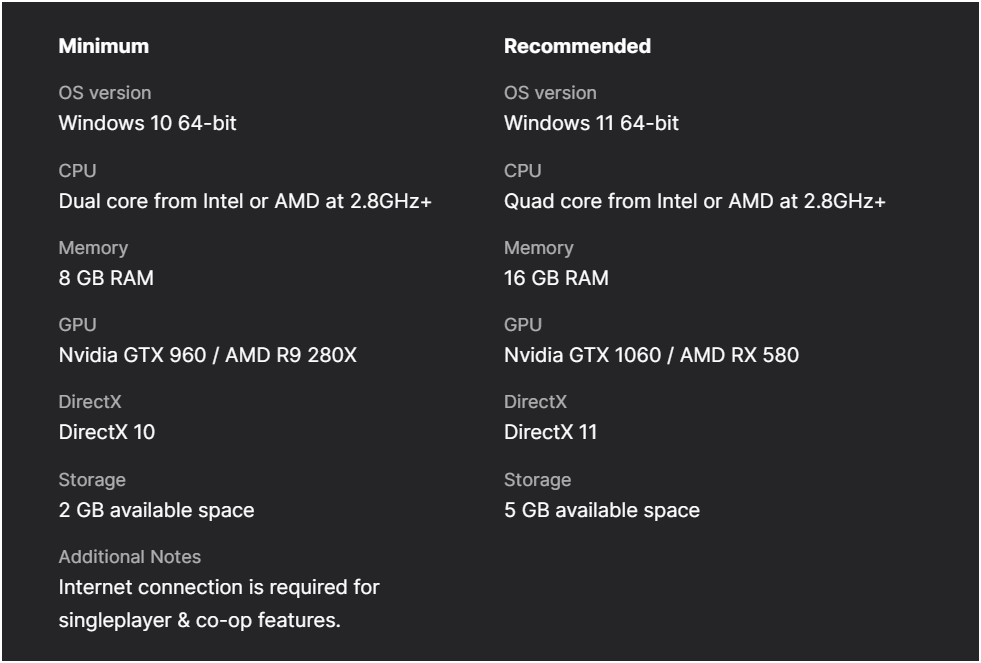Select the Windows 10 64-bit text
The width and height of the screenshot is (981, 663).
click(148, 123)
